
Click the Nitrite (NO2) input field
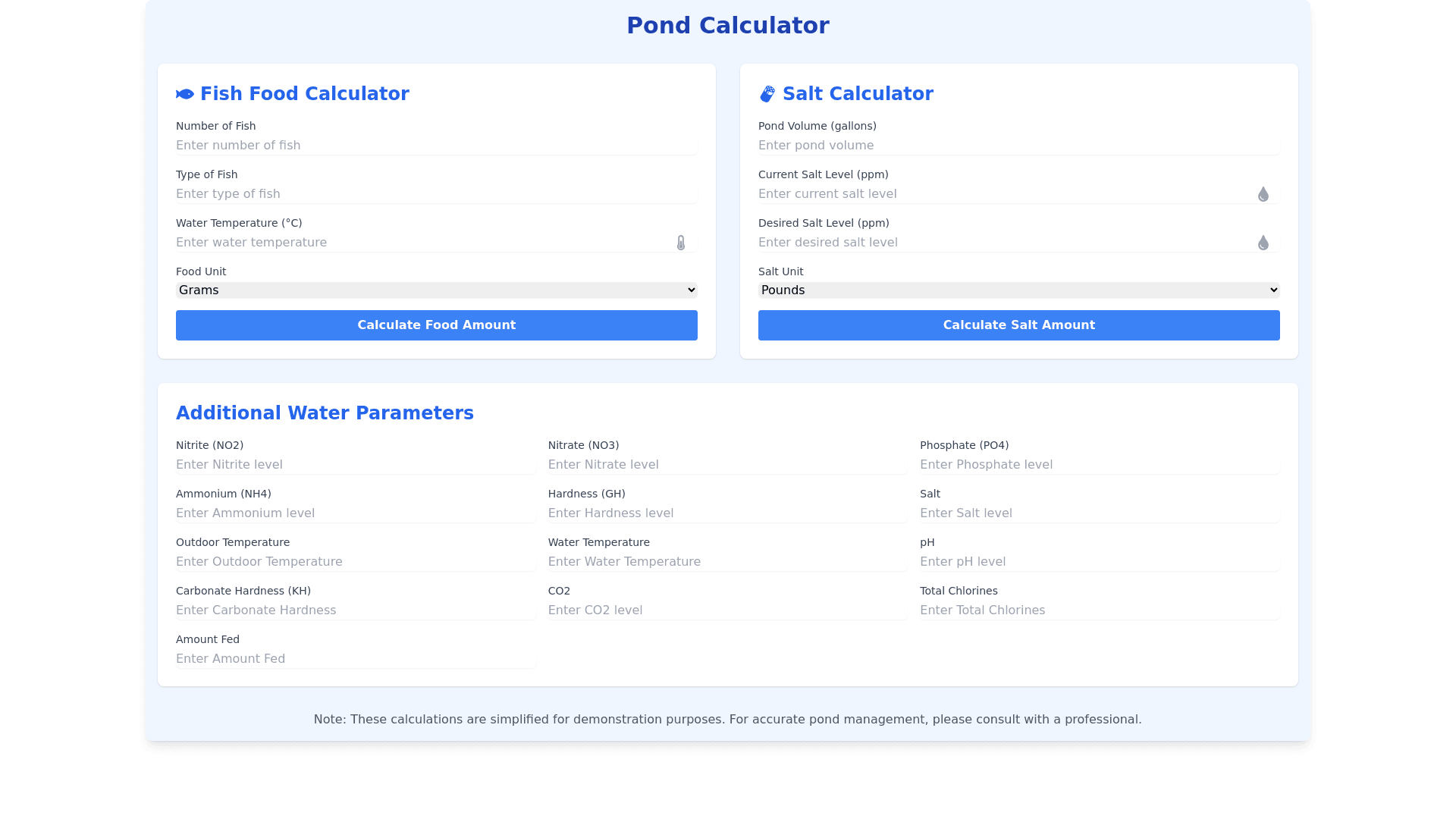click(355, 465)
